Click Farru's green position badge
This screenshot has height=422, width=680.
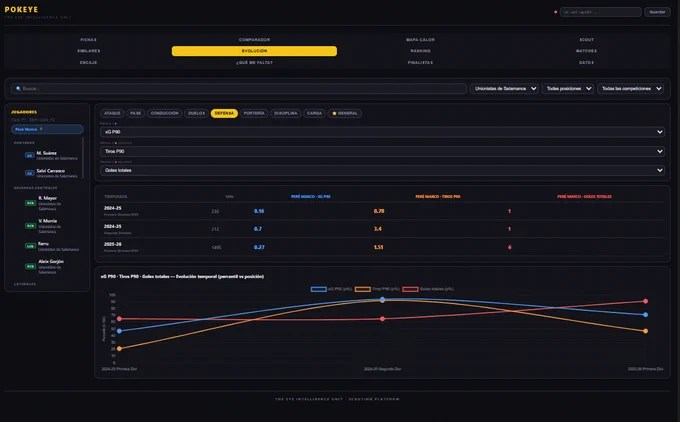(30, 246)
